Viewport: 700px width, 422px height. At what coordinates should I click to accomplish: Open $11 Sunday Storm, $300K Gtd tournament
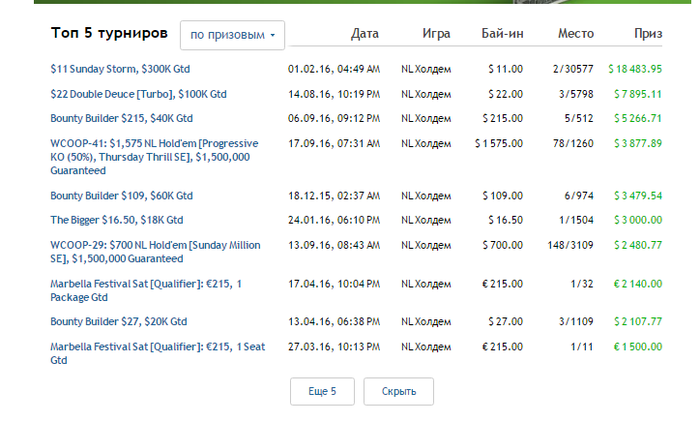120,69
